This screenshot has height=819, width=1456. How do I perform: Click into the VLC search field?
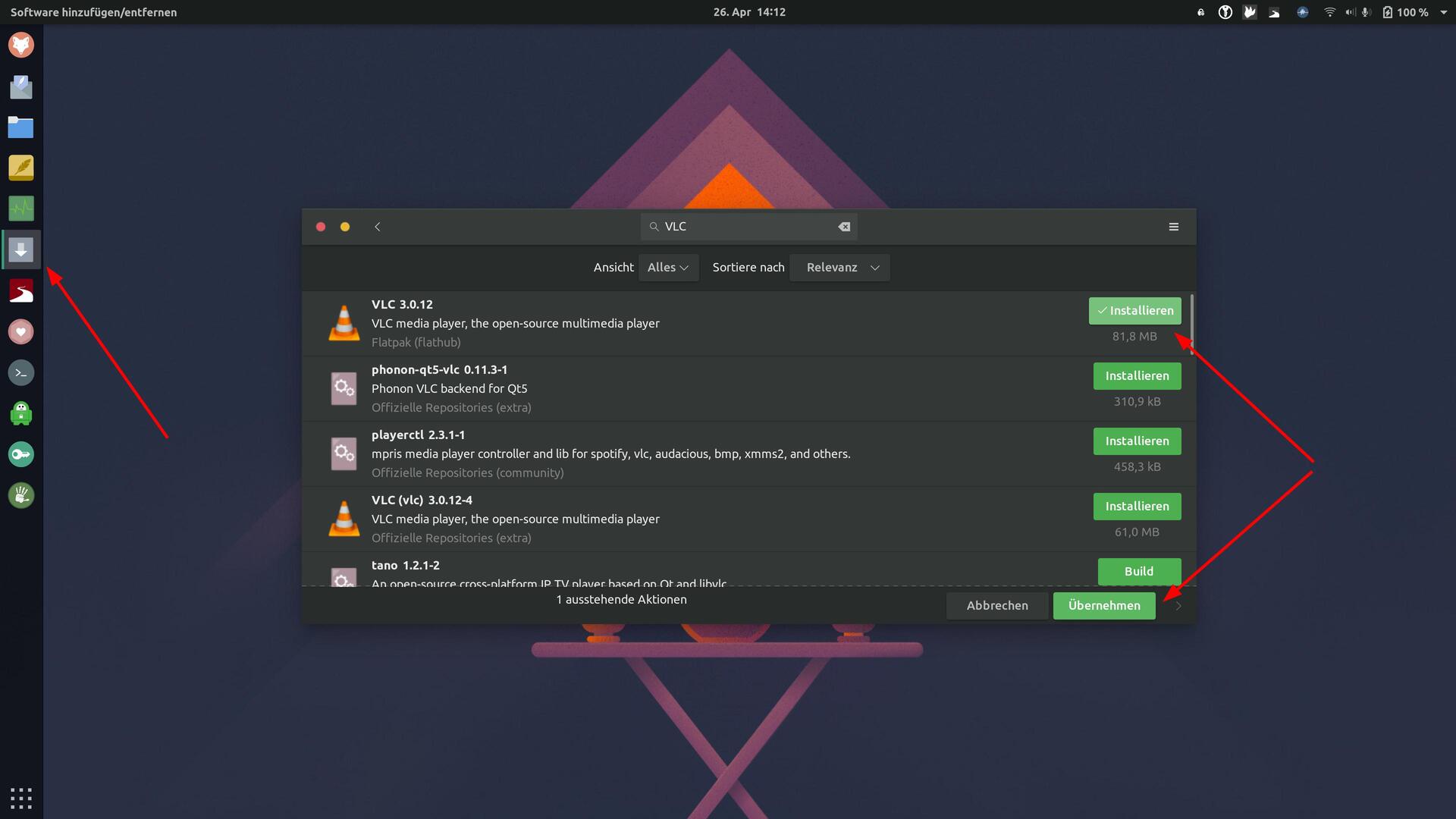747,227
